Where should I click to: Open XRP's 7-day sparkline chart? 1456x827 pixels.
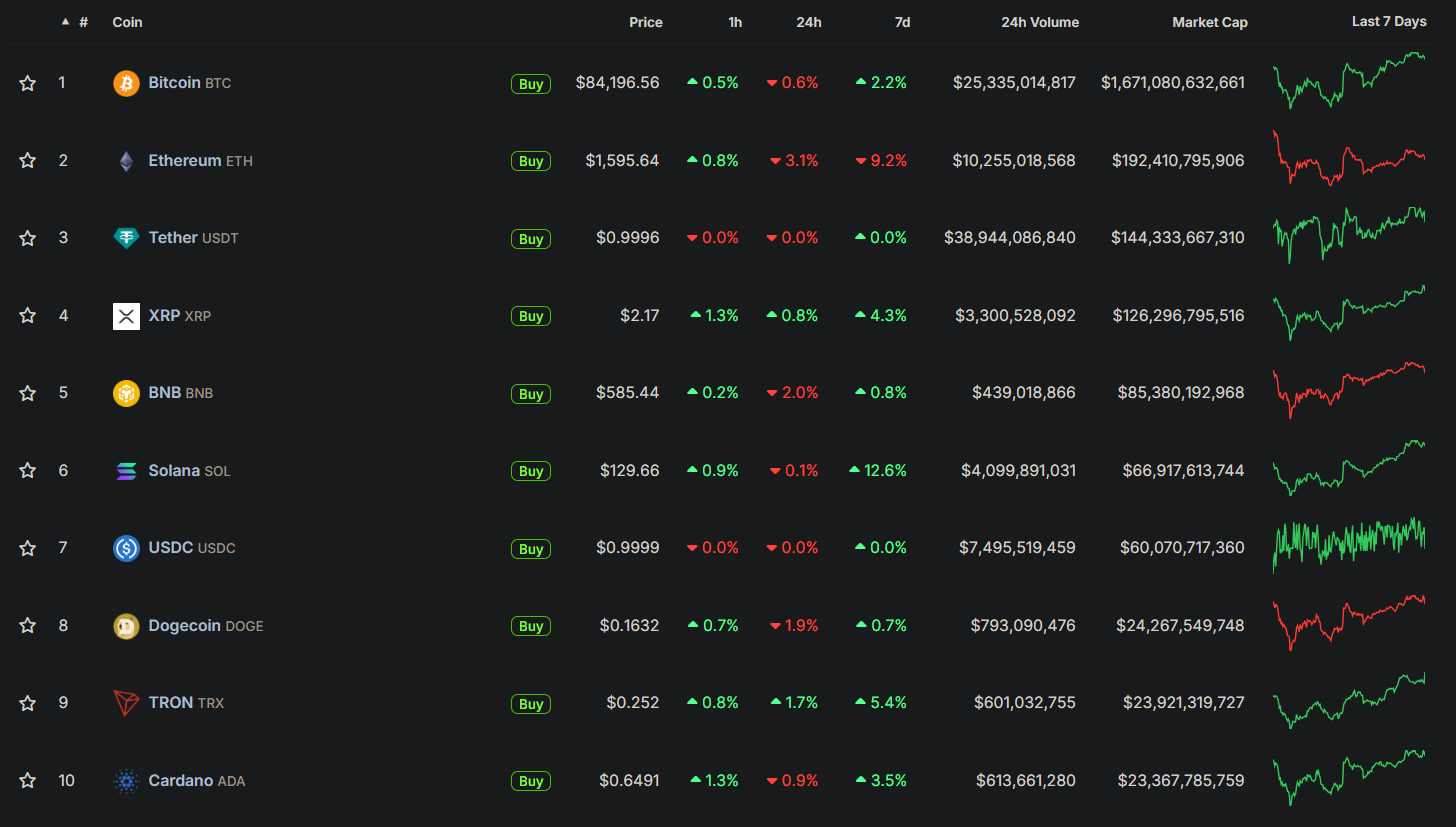pyautogui.click(x=1350, y=313)
